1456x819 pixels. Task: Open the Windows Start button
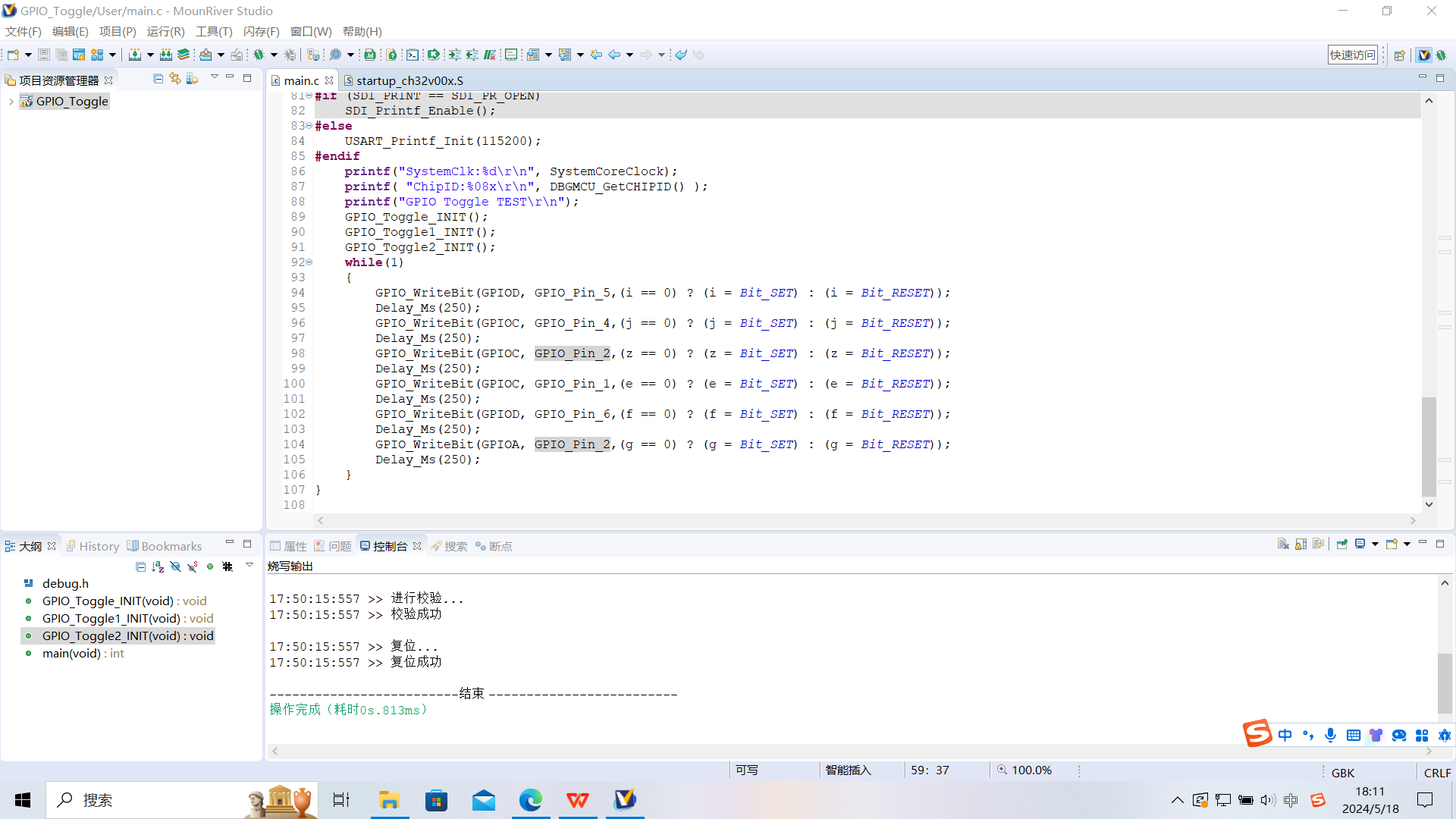[23, 799]
